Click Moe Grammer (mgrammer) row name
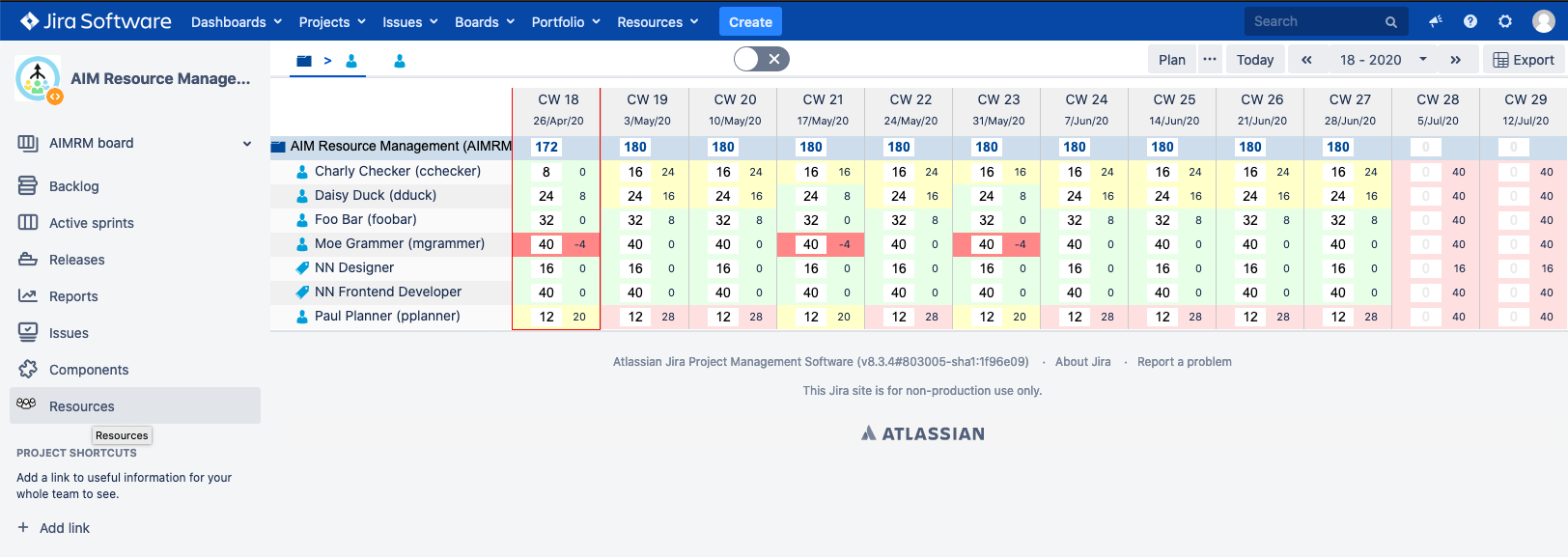The height and width of the screenshot is (557, 1568). [400, 243]
